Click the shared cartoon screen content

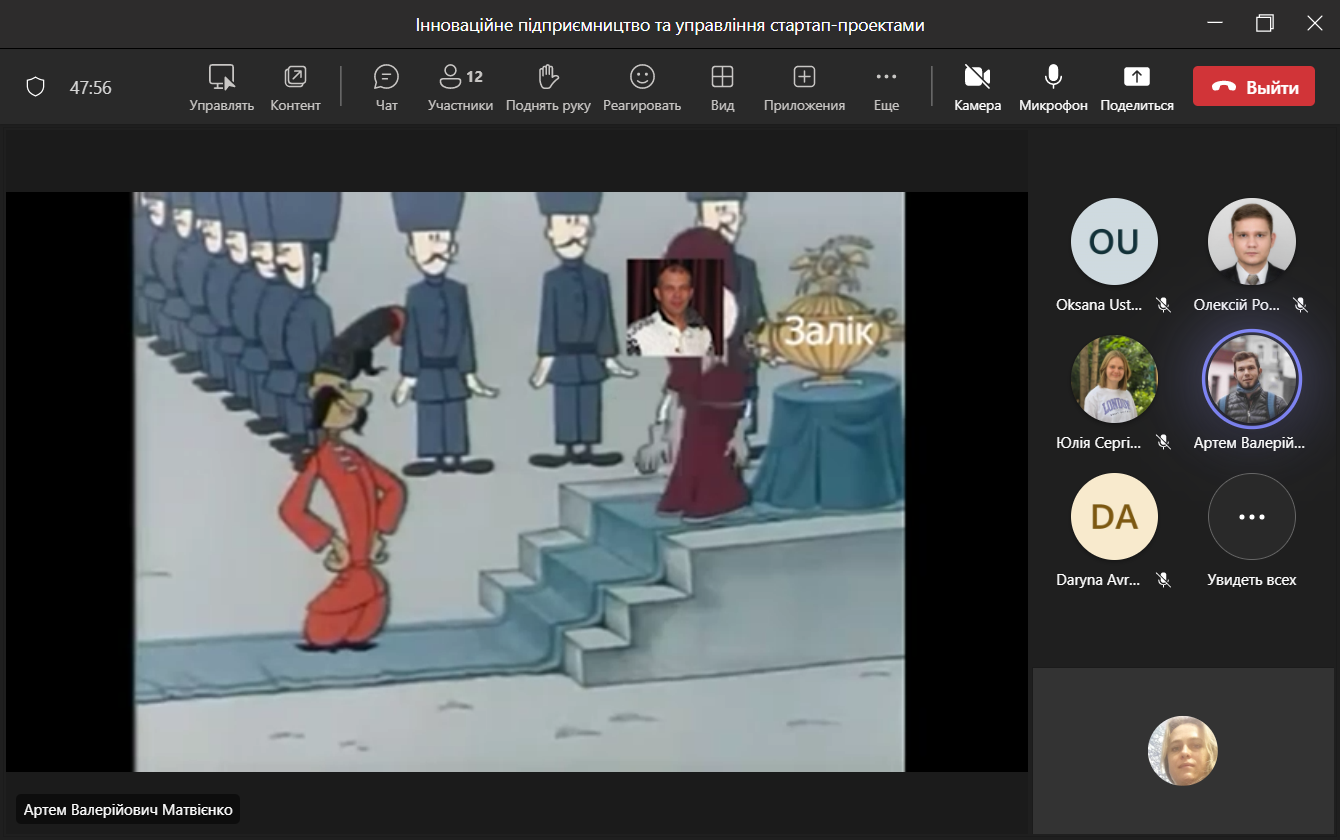pos(518,481)
